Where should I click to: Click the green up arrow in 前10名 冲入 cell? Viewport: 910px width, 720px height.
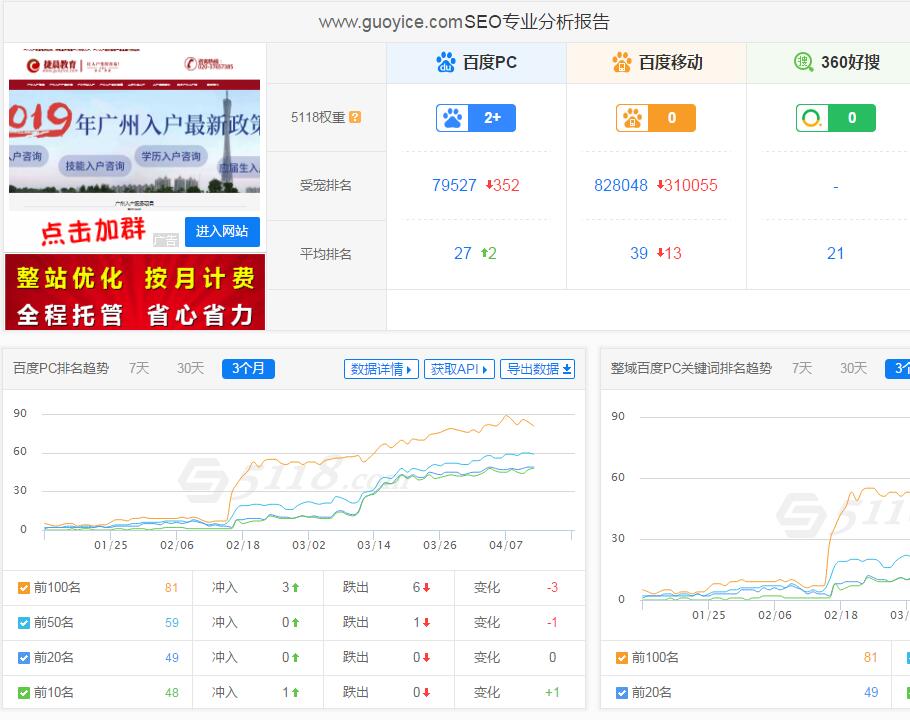pyautogui.click(x=295, y=692)
